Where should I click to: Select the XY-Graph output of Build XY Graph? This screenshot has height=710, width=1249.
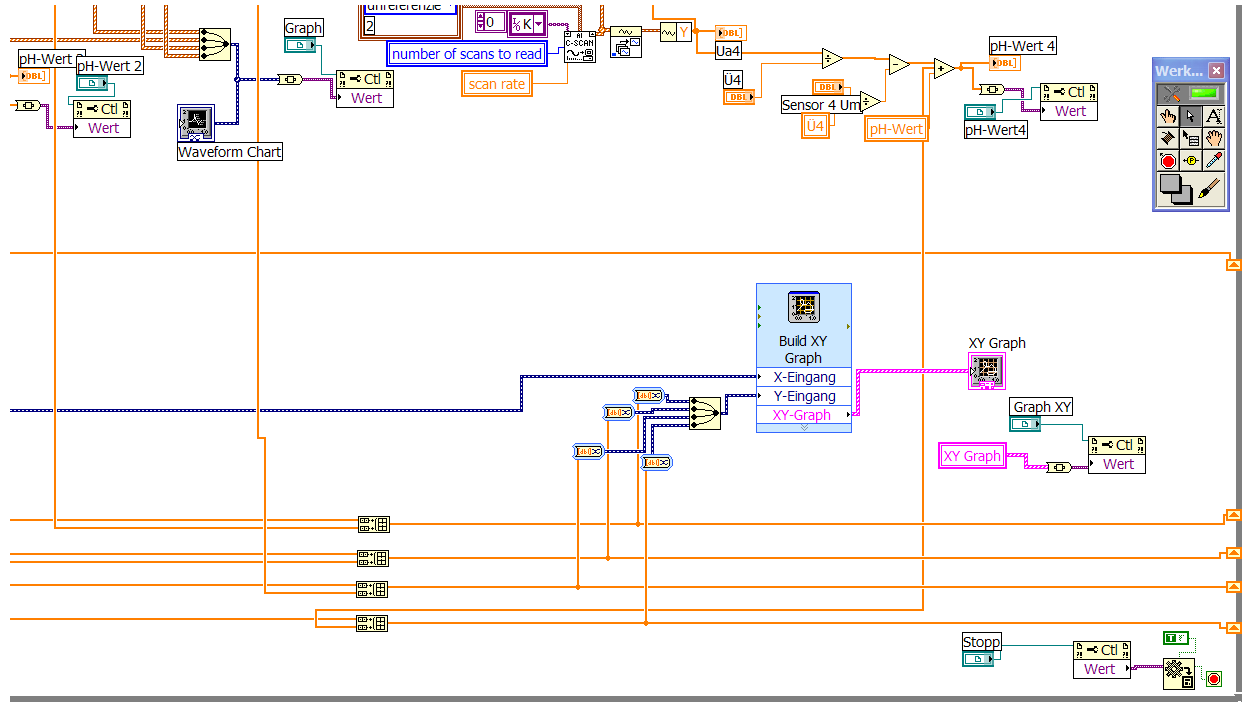click(x=804, y=415)
